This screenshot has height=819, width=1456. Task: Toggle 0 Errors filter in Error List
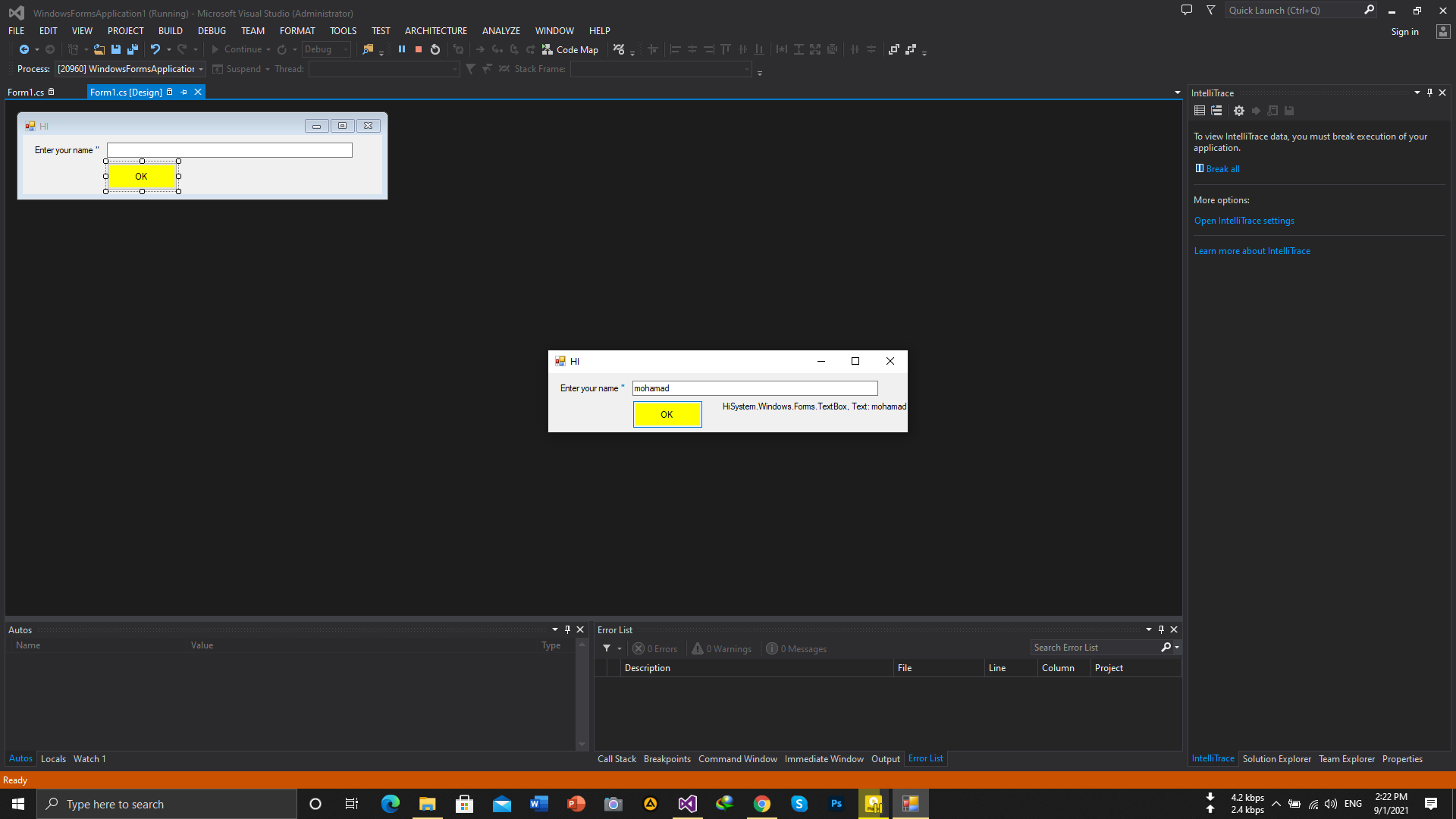click(655, 648)
